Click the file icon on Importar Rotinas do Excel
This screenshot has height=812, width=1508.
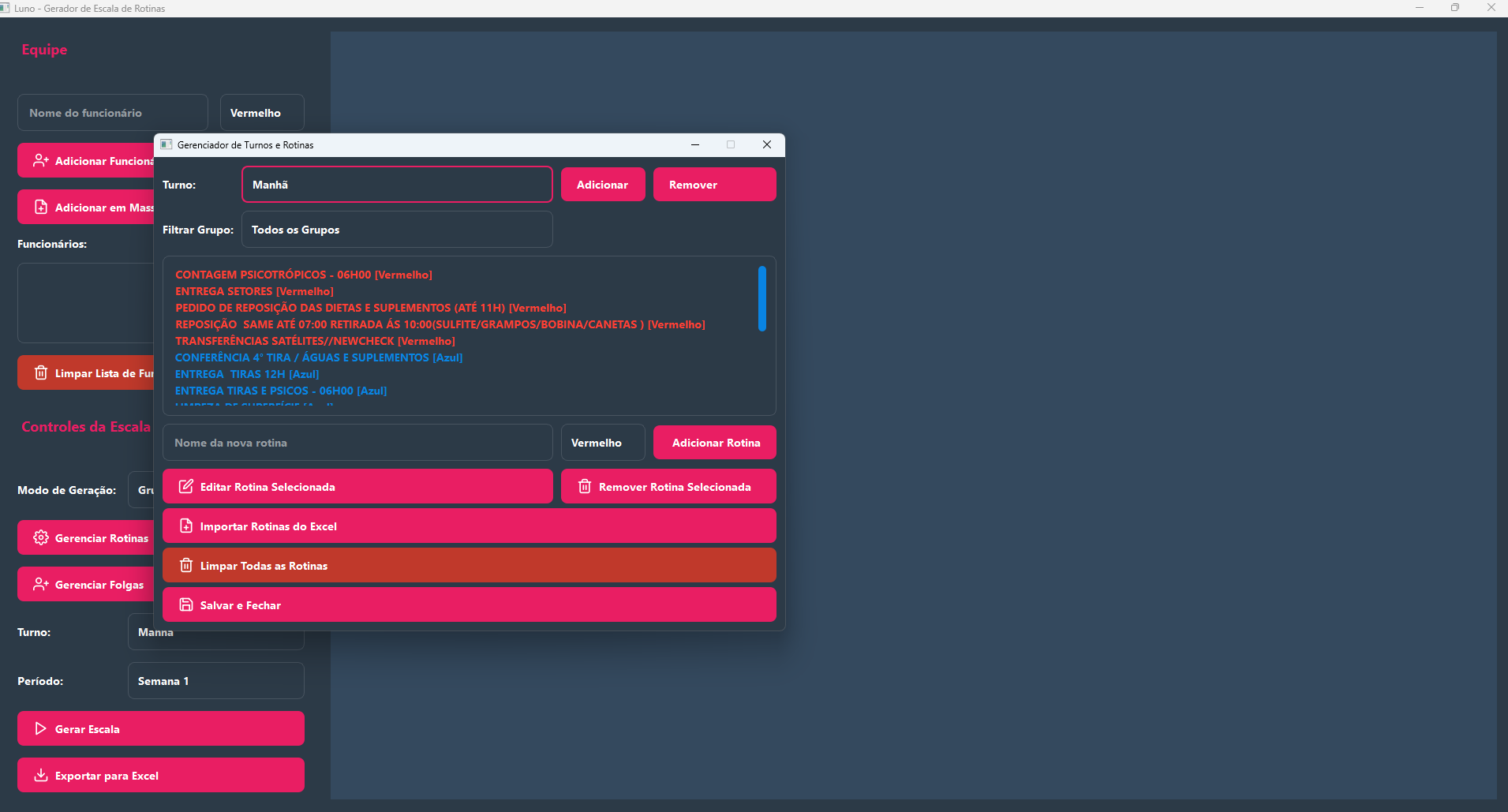coord(186,526)
